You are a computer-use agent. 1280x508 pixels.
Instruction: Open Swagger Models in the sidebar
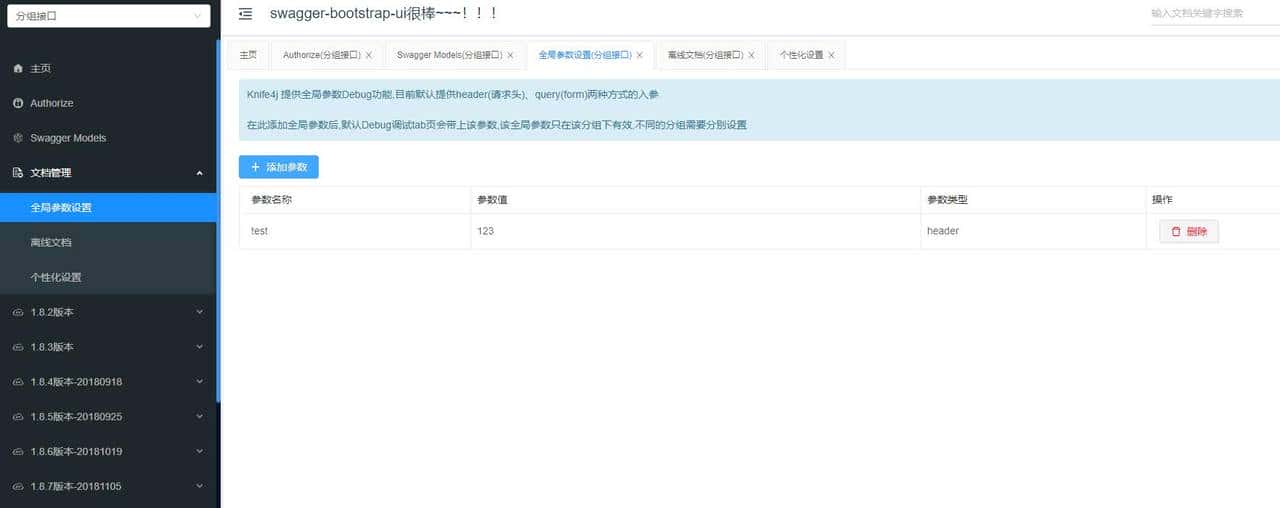(108, 138)
